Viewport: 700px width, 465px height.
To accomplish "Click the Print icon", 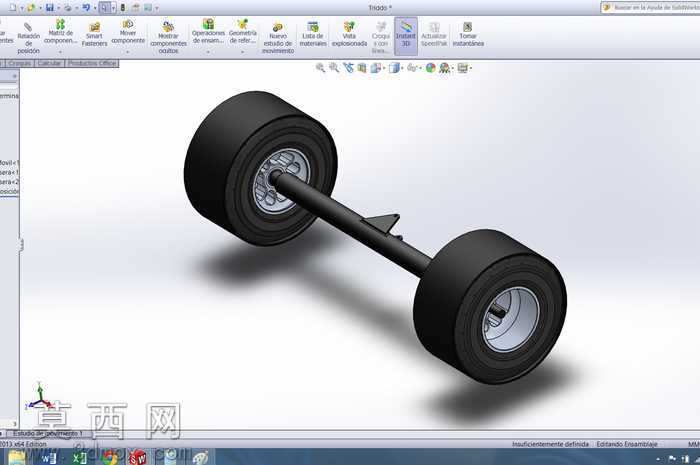I will (68, 8).
